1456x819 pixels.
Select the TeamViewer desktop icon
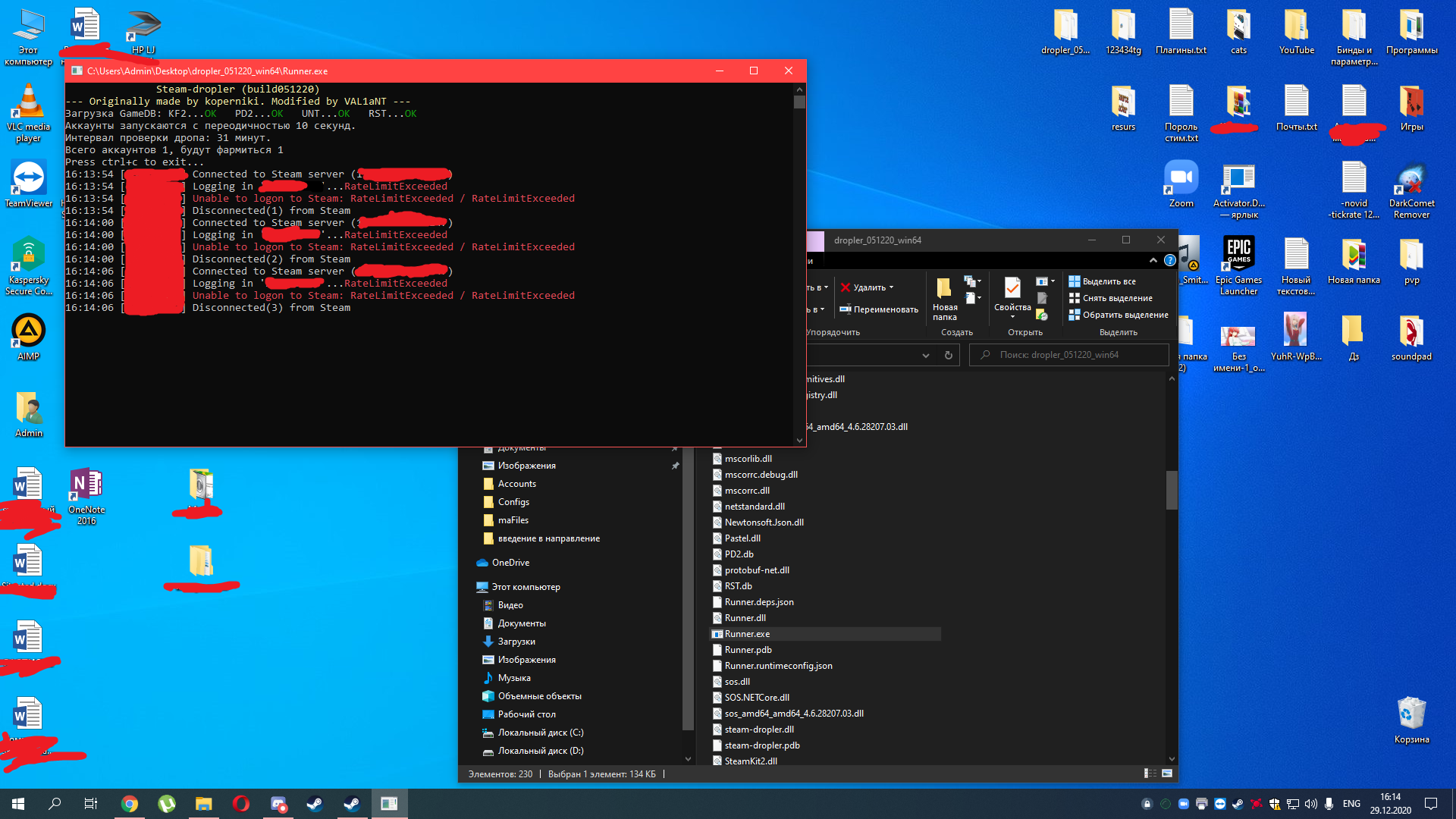point(29,184)
